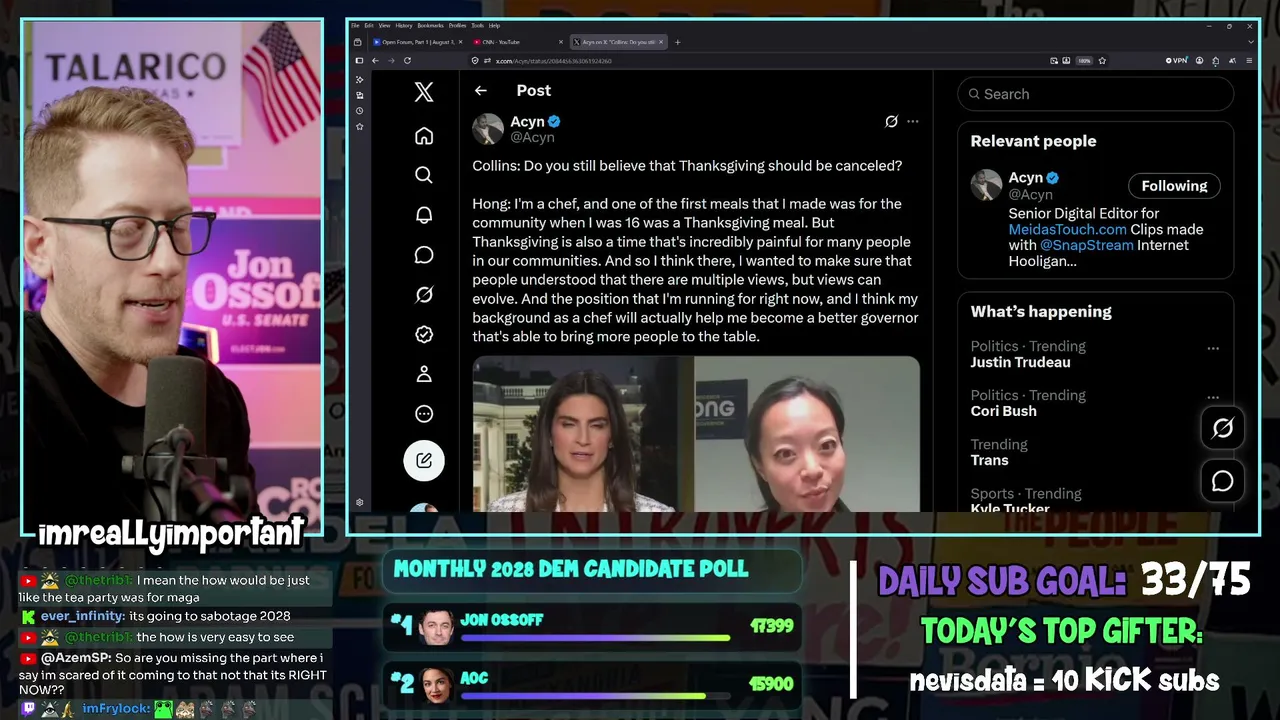Click the browser address bar URL

point(554,61)
